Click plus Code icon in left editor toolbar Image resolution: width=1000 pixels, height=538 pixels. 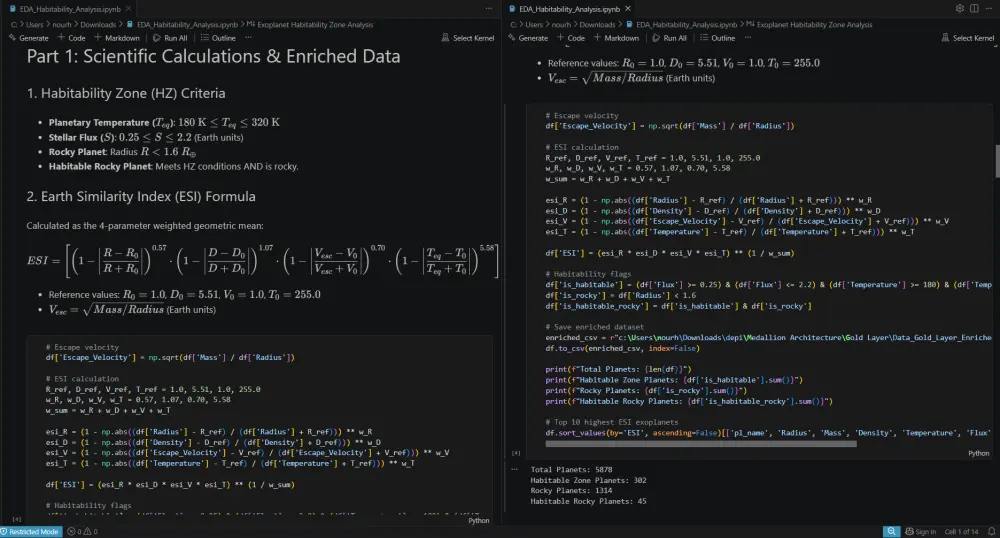[x=62, y=38]
